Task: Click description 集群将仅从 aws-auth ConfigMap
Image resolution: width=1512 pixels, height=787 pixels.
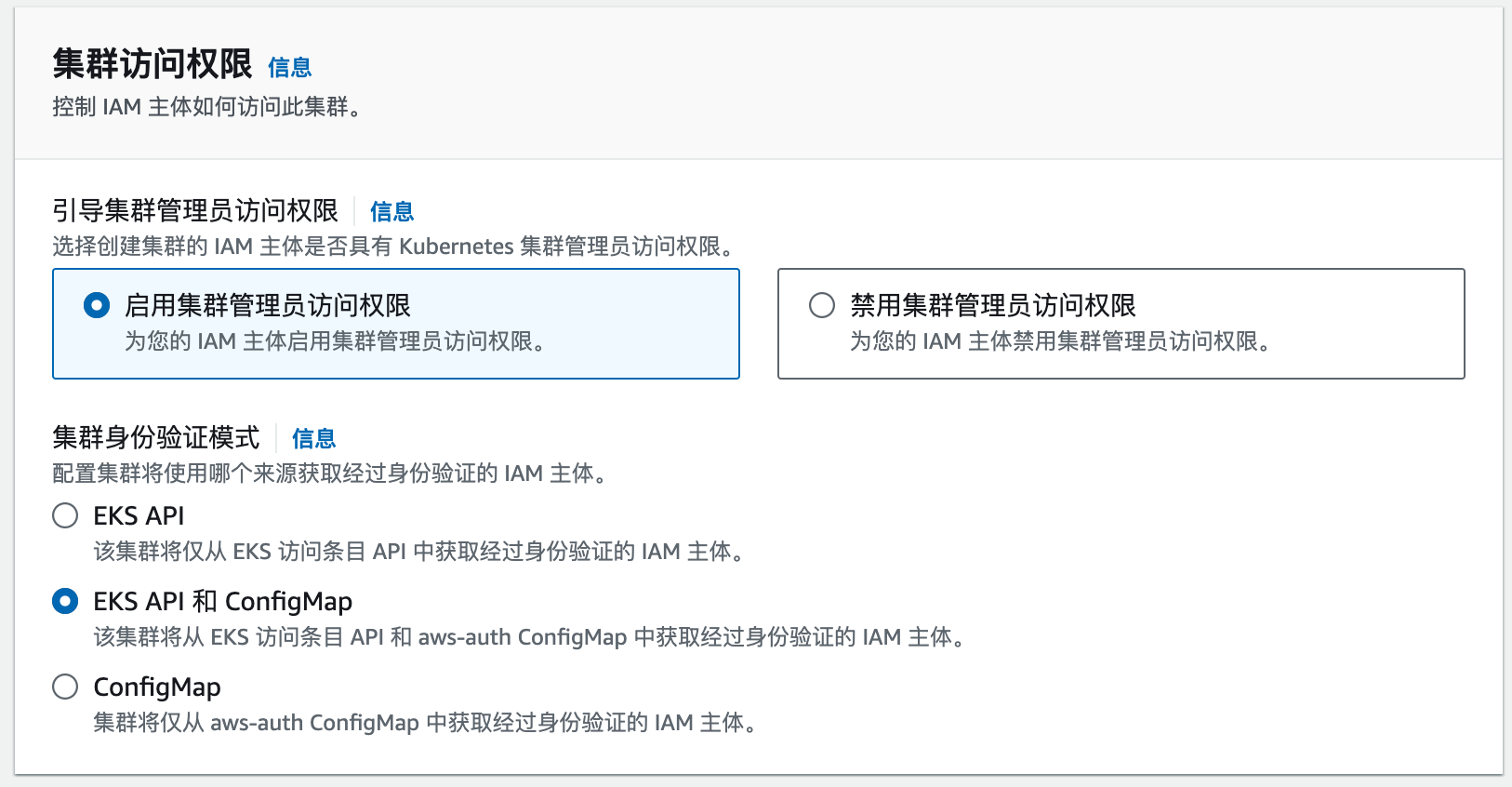Action: (425, 723)
